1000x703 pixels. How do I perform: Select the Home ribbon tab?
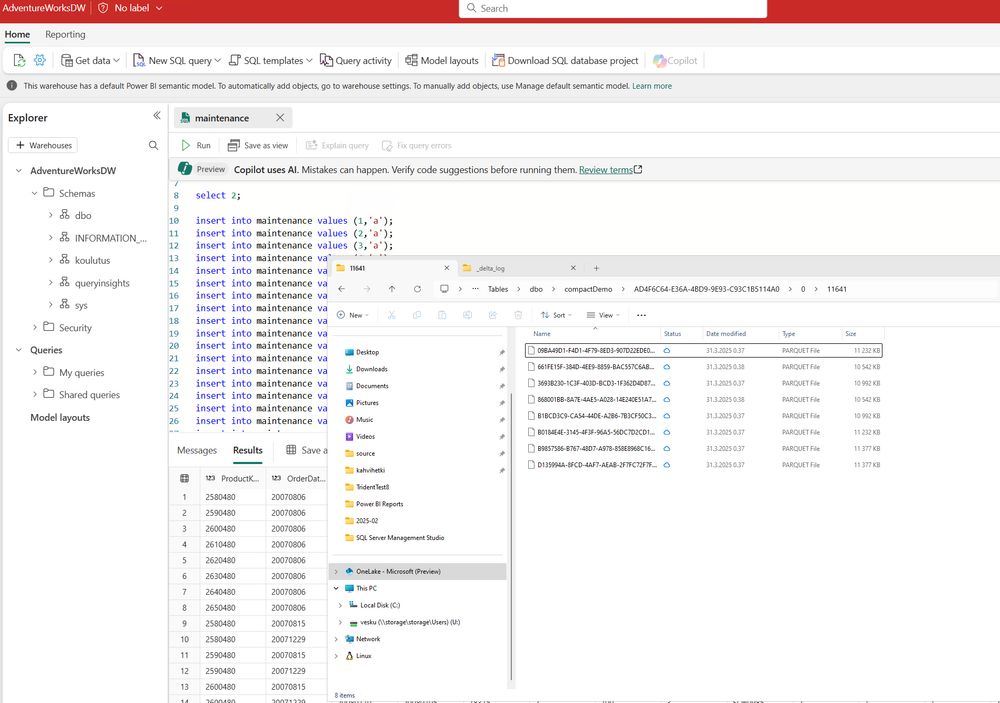coord(17,34)
